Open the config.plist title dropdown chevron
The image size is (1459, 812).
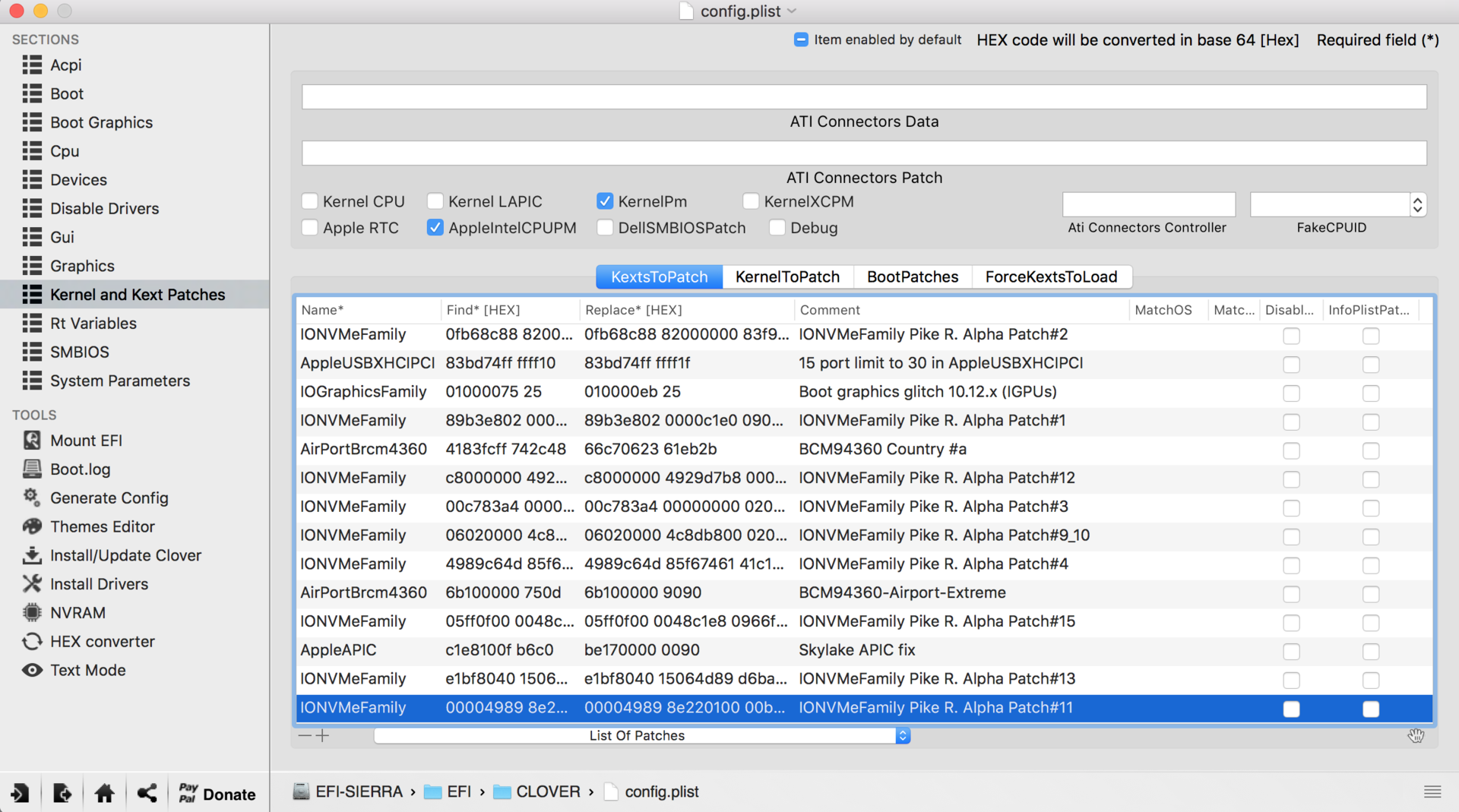(792, 11)
